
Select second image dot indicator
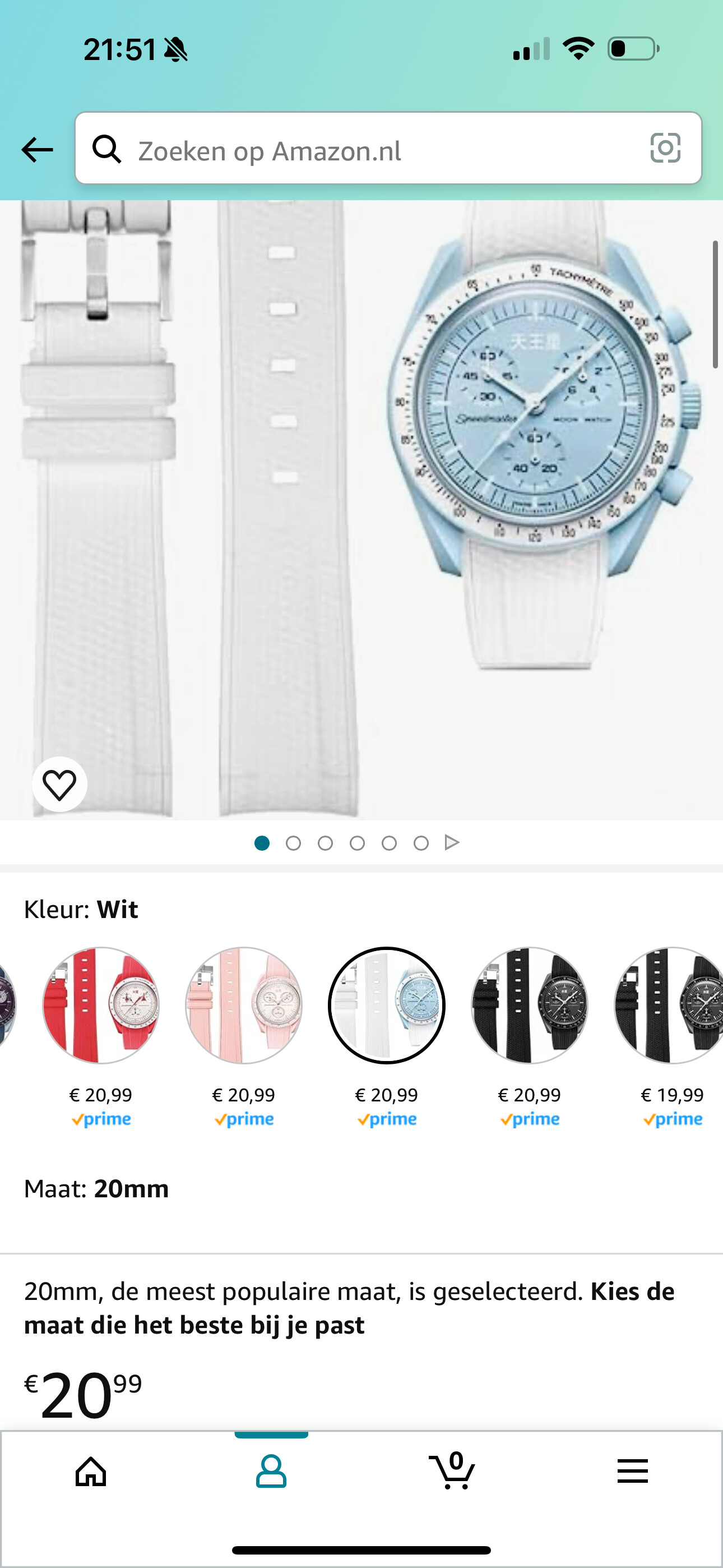(293, 843)
